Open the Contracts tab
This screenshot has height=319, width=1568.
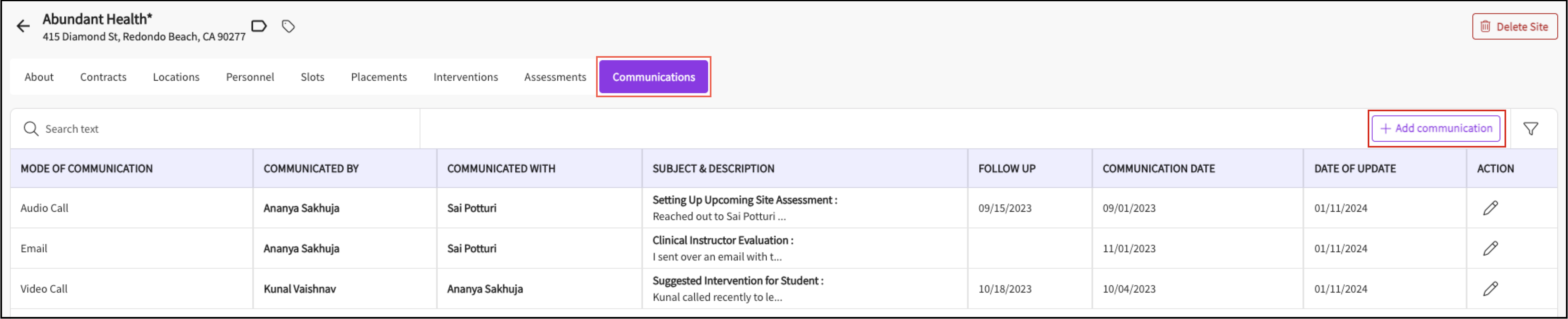pyautogui.click(x=103, y=77)
